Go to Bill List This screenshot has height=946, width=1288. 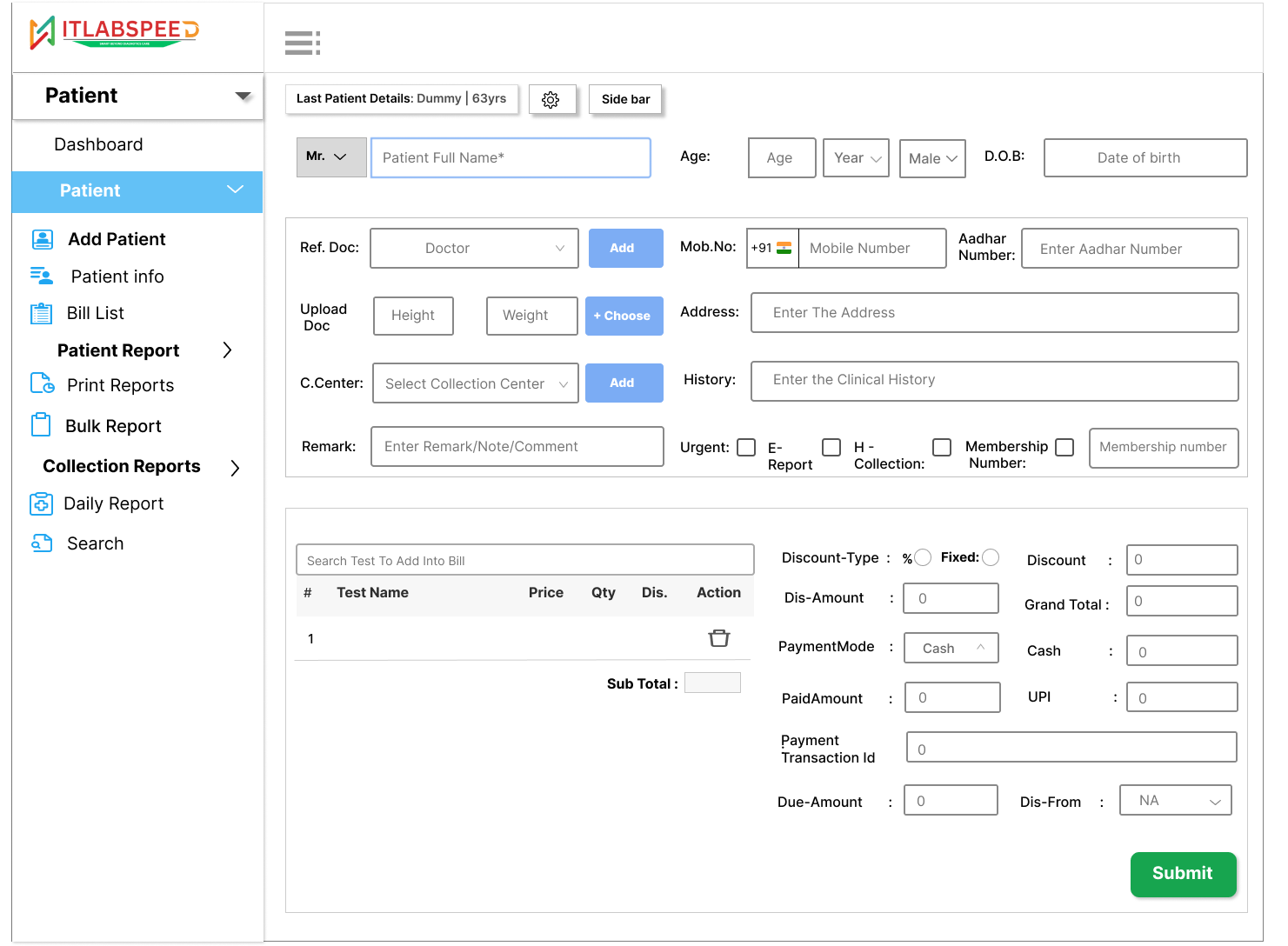point(96,313)
